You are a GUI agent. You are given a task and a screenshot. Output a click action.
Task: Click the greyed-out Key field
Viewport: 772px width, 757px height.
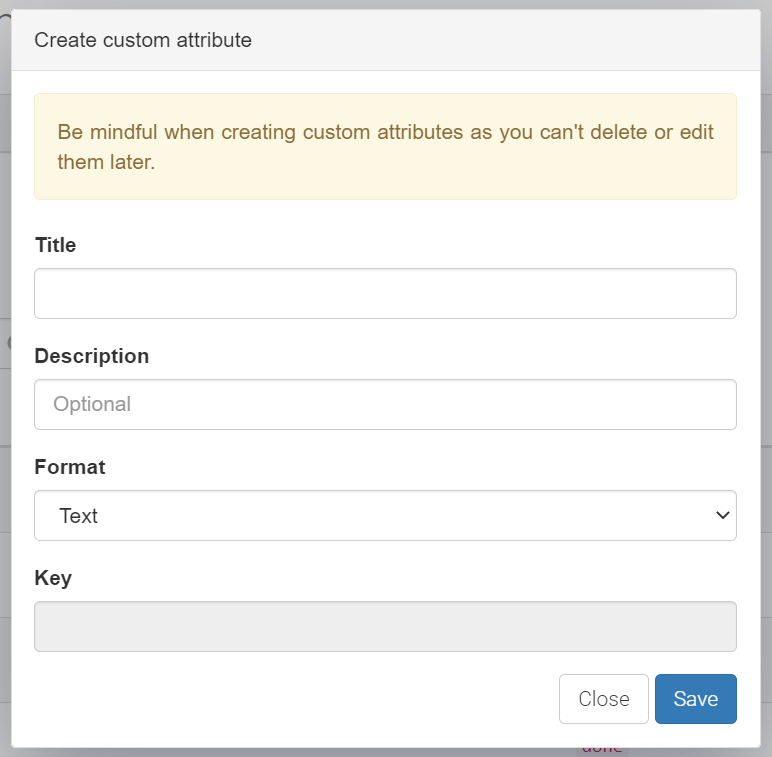coord(385,626)
